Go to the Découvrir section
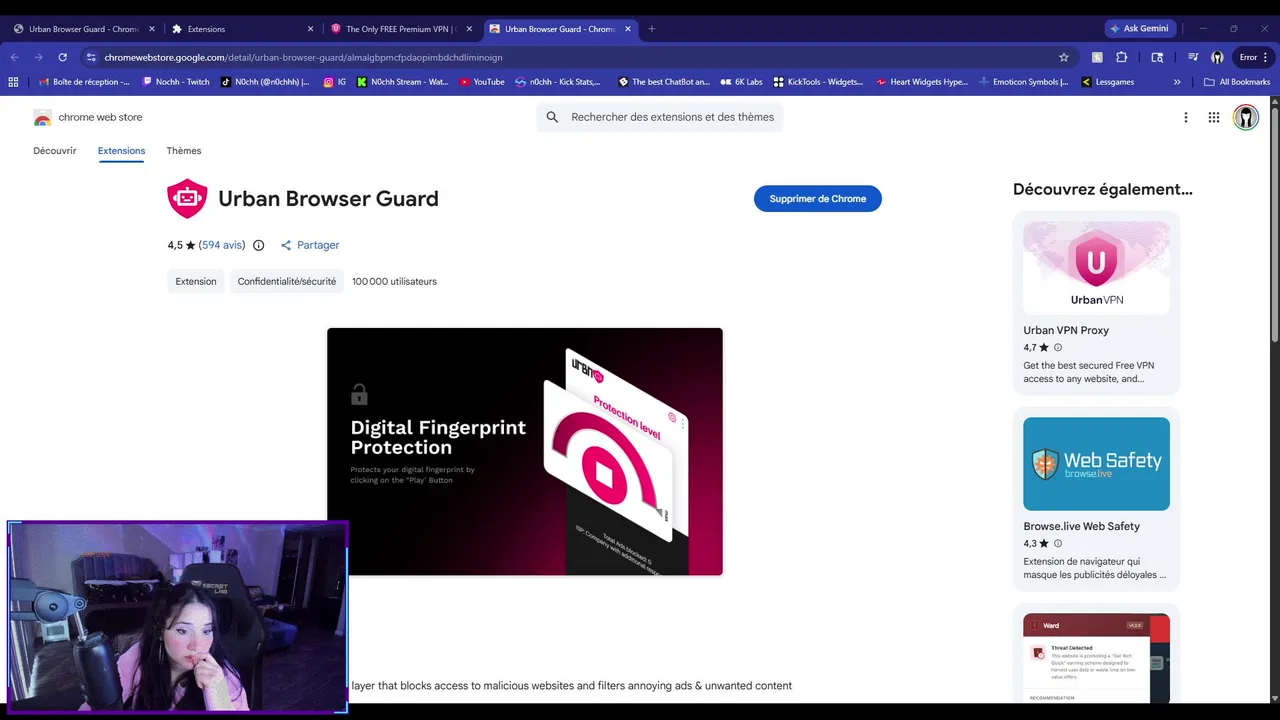The height and width of the screenshot is (720, 1280). [55, 151]
